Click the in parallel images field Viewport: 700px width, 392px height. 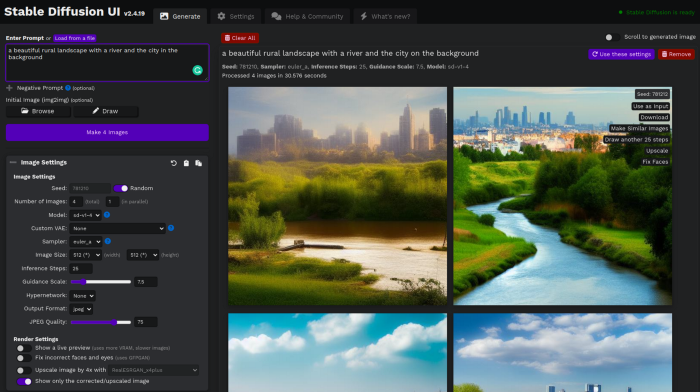112,202
